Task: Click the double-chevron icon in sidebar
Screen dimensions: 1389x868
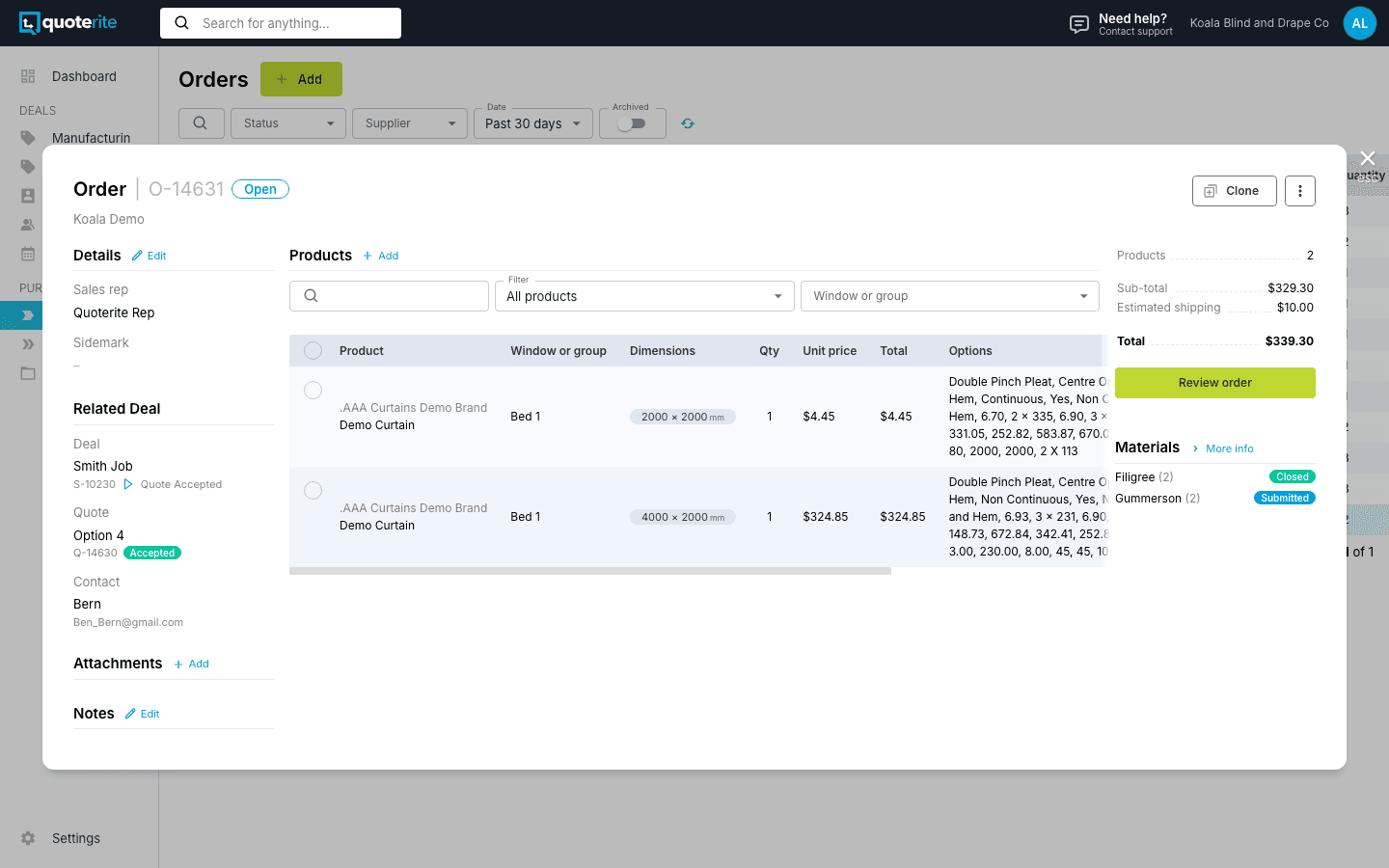Action: (28, 344)
